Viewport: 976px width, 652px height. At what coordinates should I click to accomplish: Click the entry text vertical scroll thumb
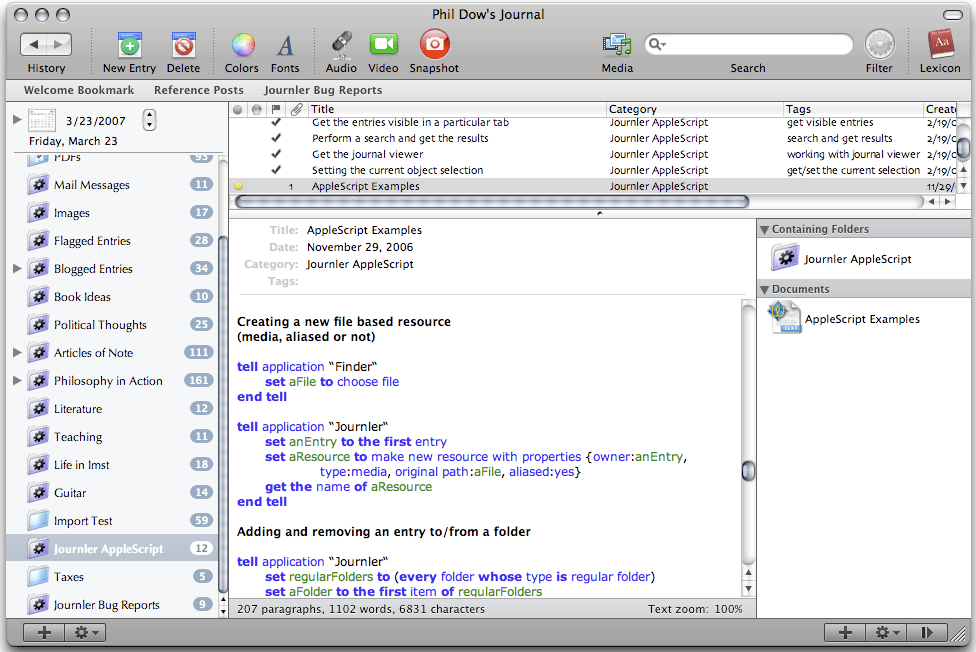(748, 471)
